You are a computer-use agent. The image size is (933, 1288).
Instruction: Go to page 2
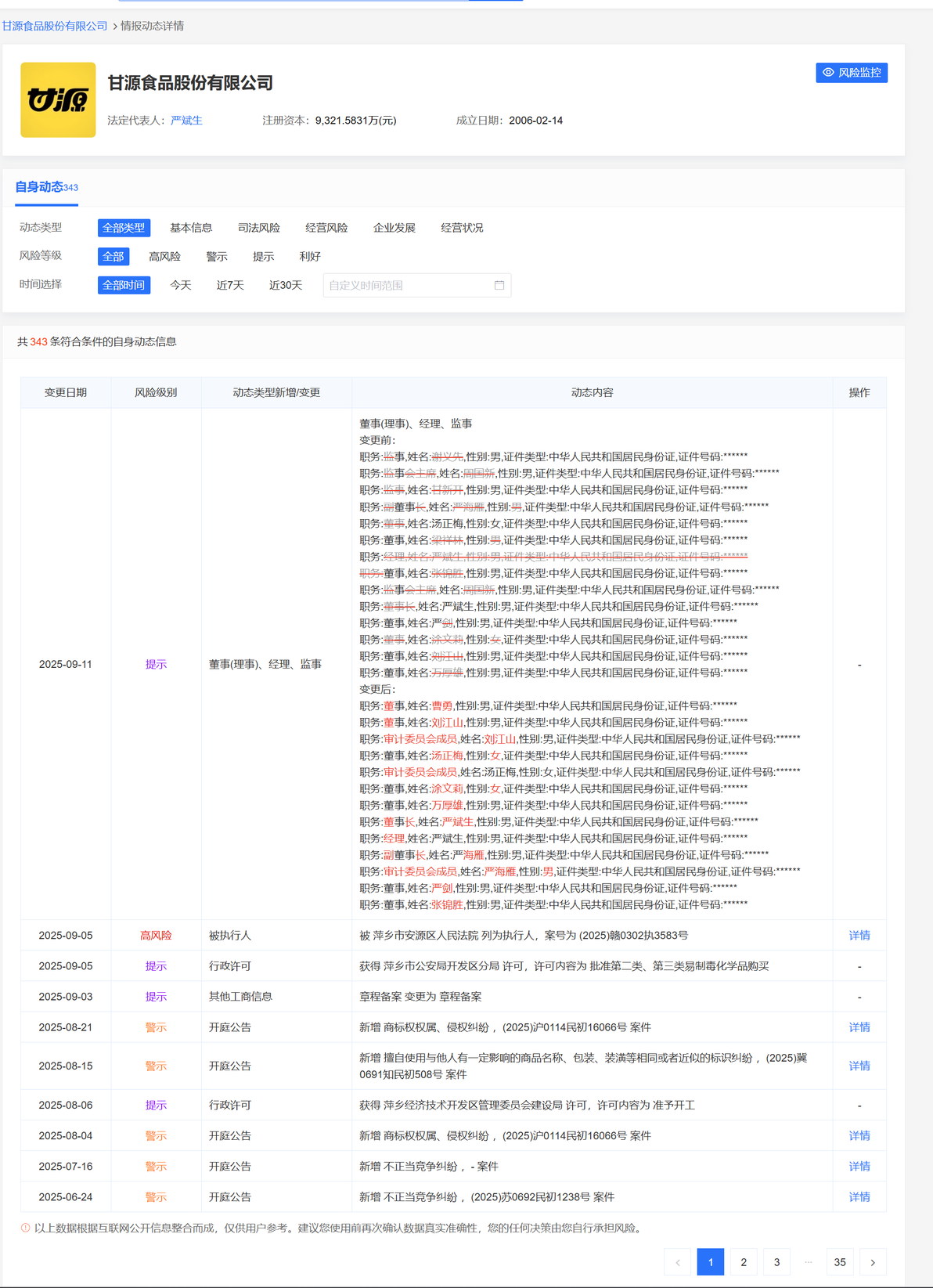744,1262
